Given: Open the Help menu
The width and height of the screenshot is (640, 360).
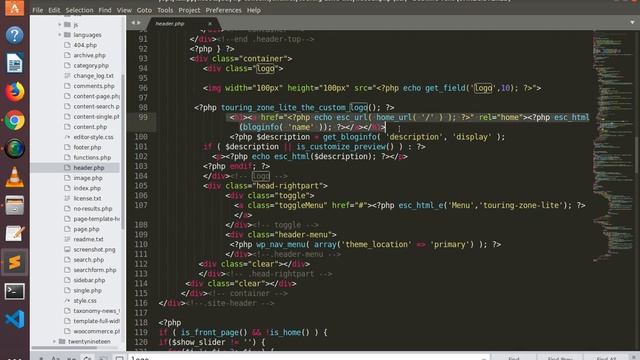Looking at the screenshot, I should tap(253, 10).
